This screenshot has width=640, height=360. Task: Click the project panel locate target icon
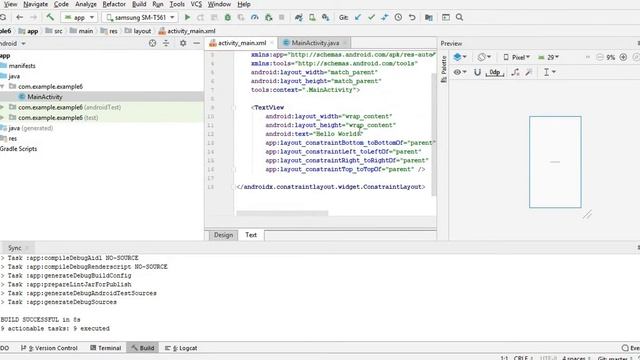coord(152,43)
